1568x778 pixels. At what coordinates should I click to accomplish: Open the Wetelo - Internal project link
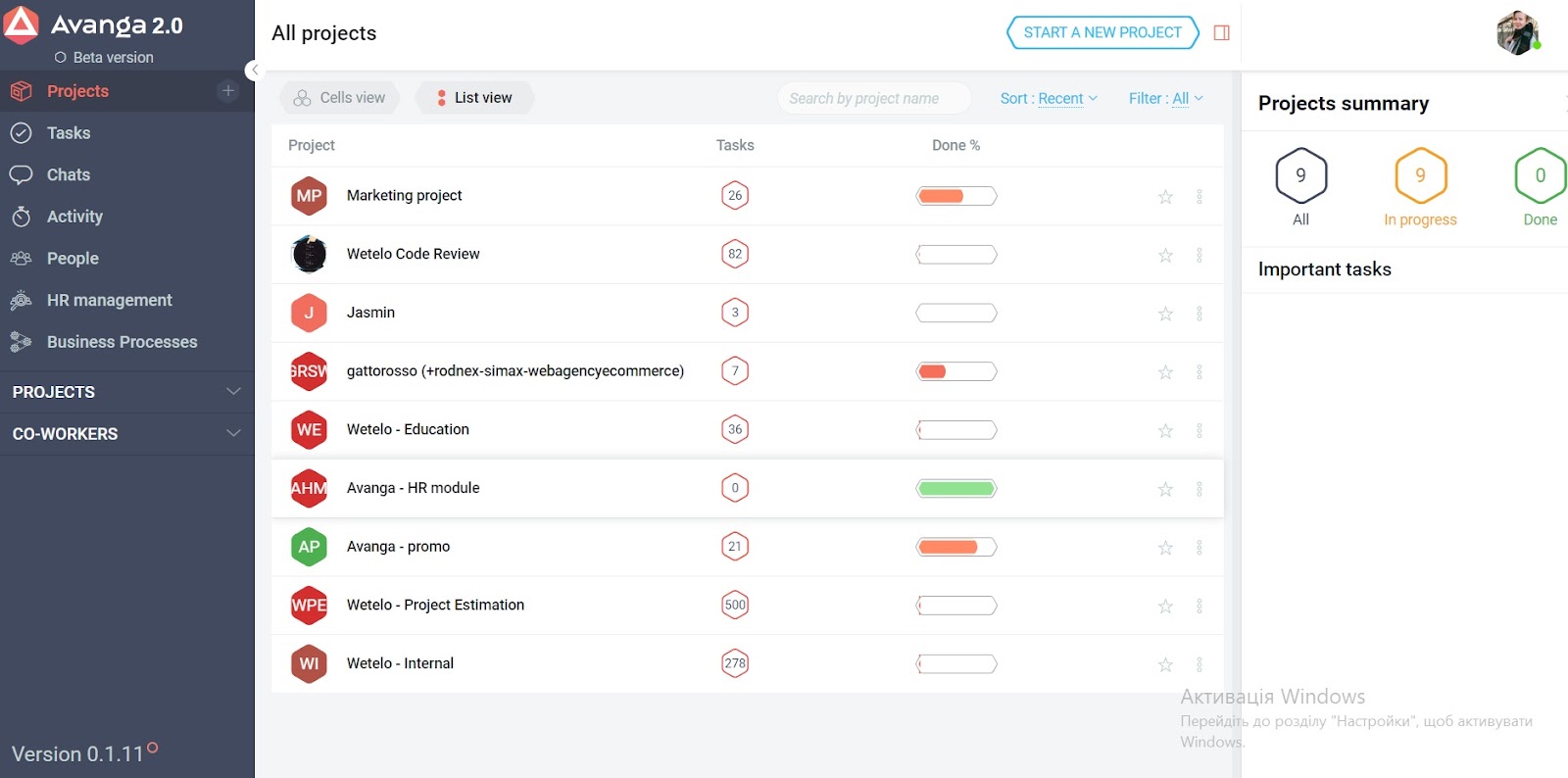tap(400, 663)
